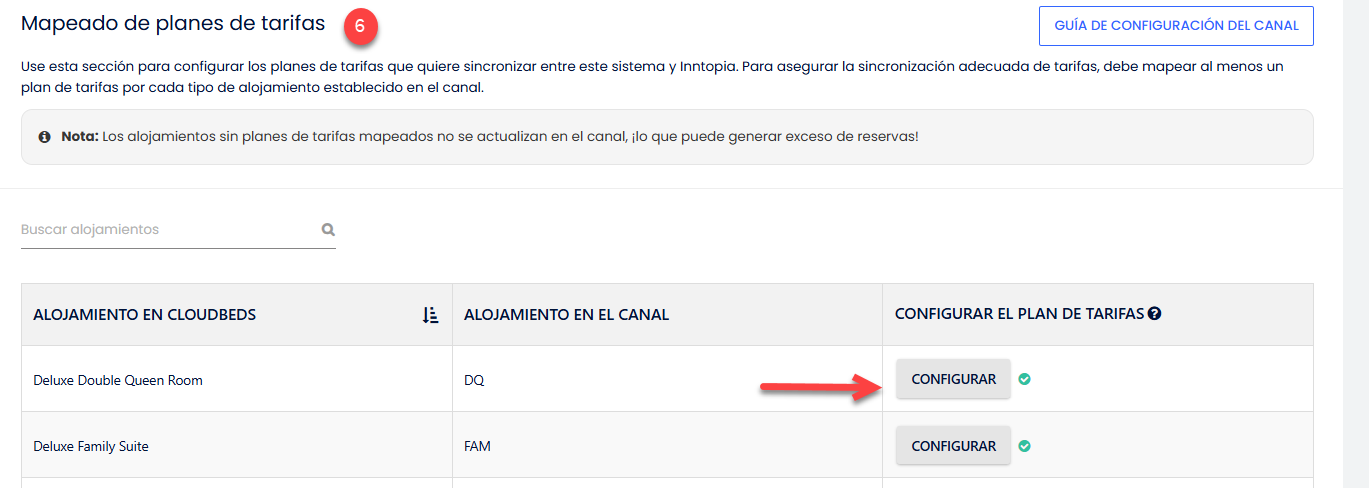Click the Deluxe Double Queen Room row name
The image size is (1369, 488).
point(118,380)
